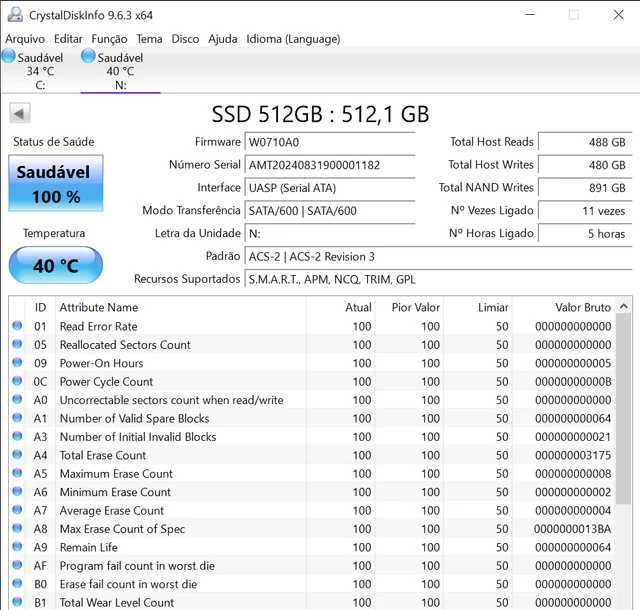Select the N: drive tab at 40 °C
640x610 pixels.
(120, 71)
